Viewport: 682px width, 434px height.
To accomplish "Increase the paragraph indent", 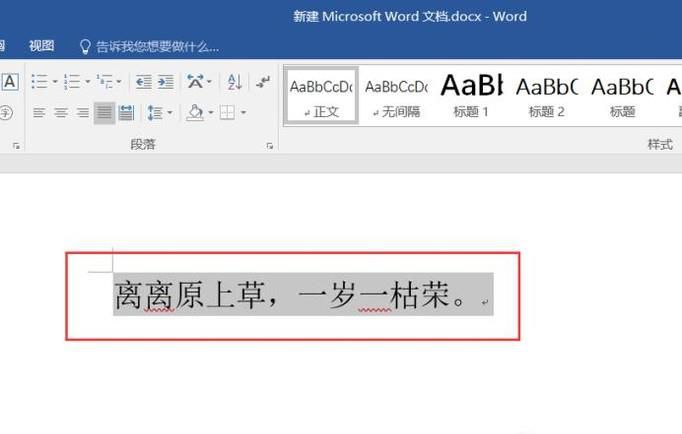I will coord(166,81).
